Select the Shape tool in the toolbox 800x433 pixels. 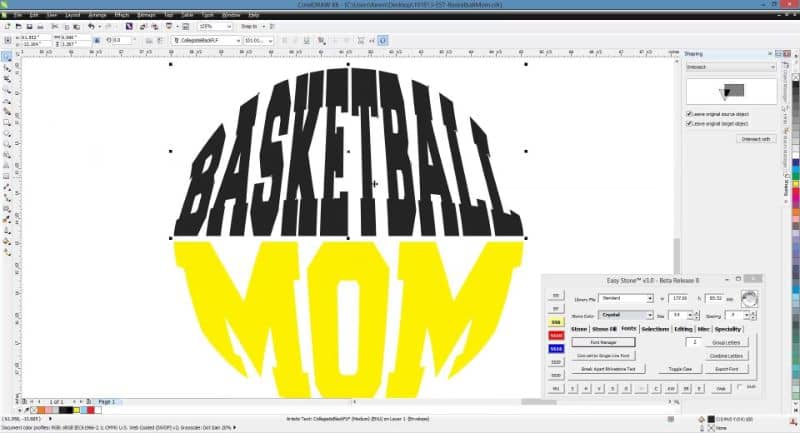pos(7,68)
